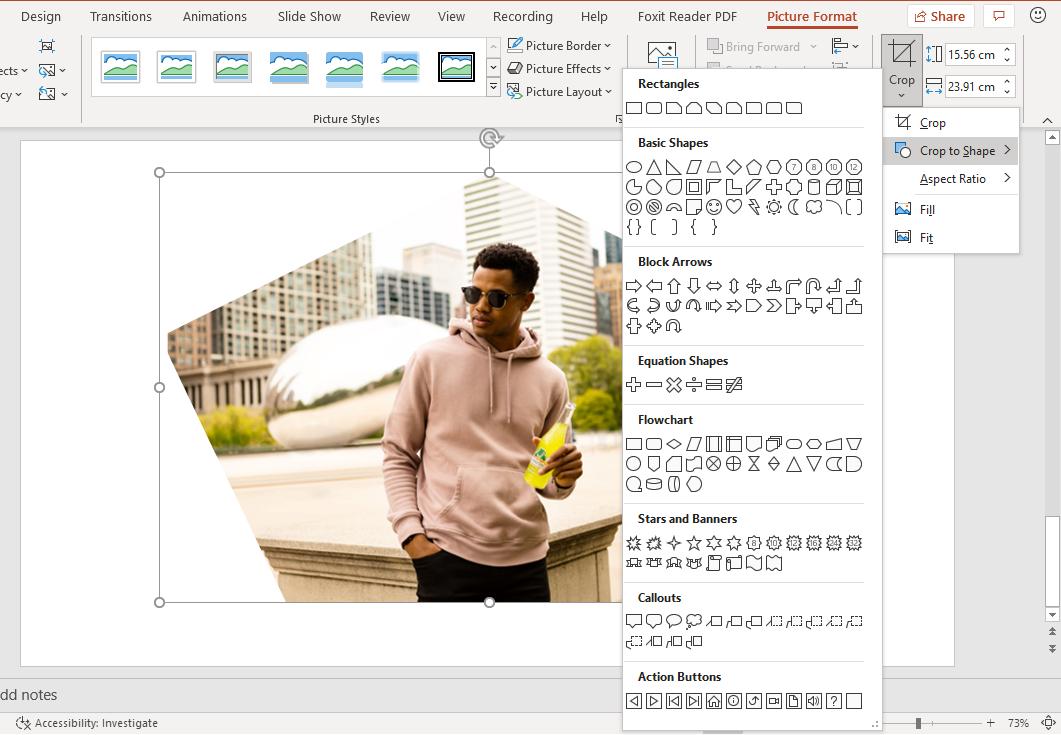Pick the lightning bolt shape
Viewport: 1061px width, 735px height.
pos(754,207)
